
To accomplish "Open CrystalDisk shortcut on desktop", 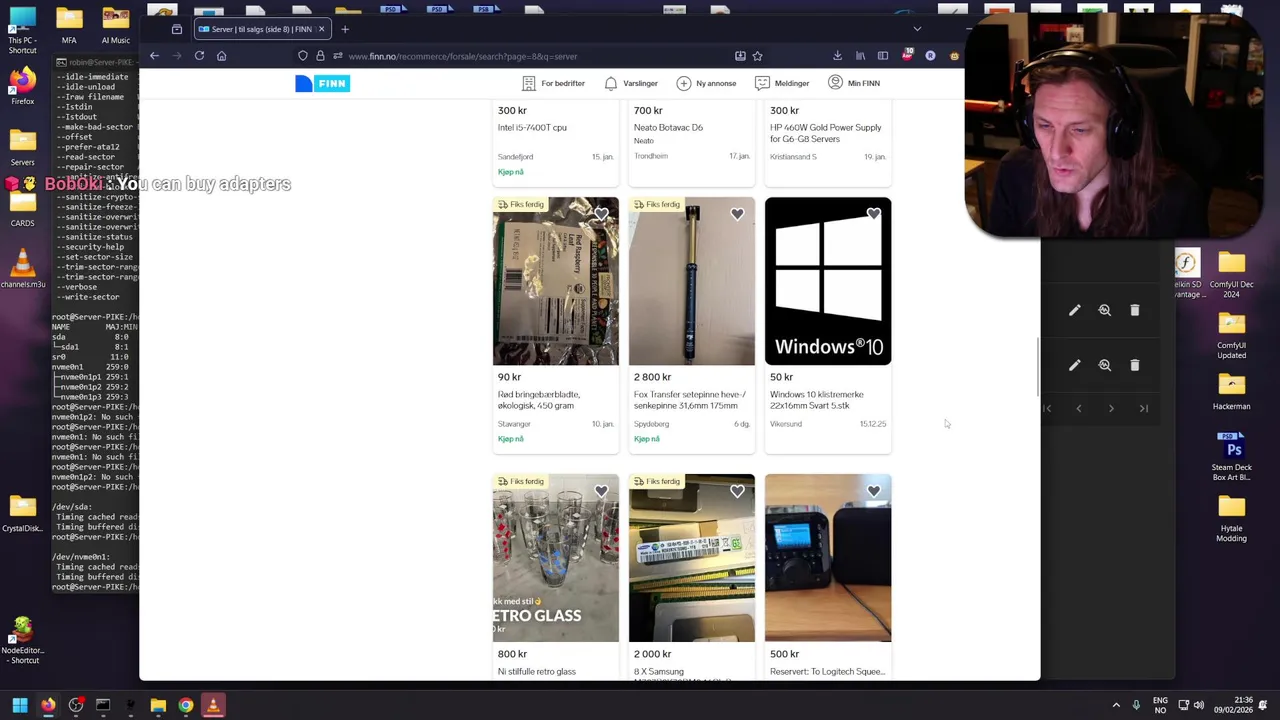I will (22, 513).
